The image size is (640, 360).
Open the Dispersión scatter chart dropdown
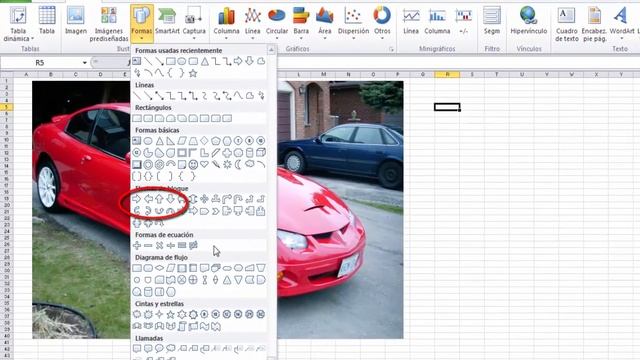click(353, 24)
